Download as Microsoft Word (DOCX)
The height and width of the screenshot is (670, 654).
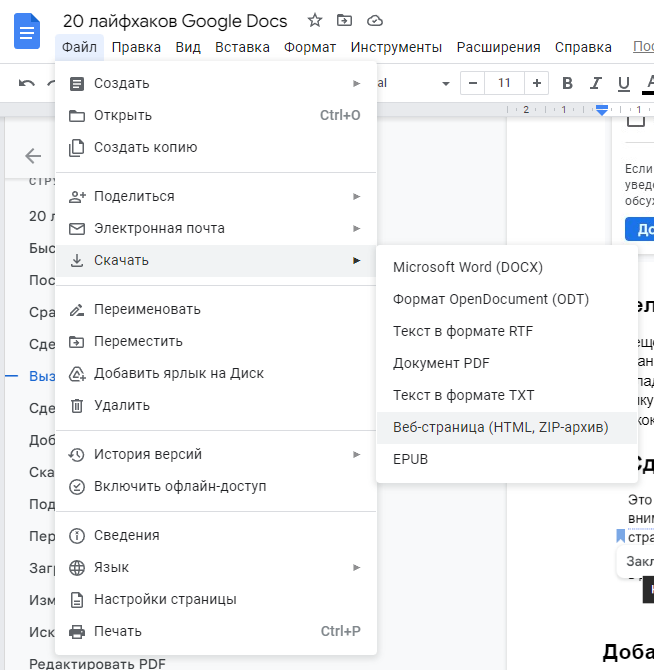(507, 267)
